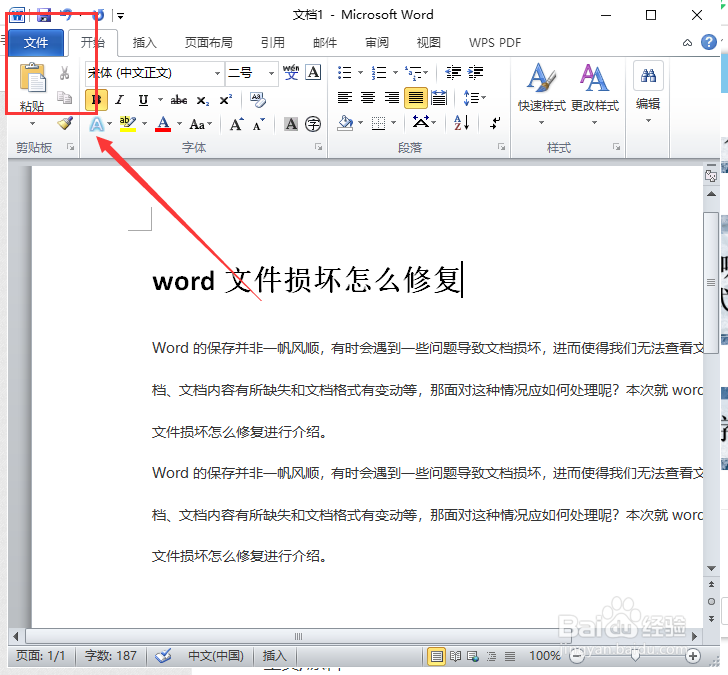The width and height of the screenshot is (728, 675).
Task: Switch to the 引用 References tab
Action: click(273, 42)
